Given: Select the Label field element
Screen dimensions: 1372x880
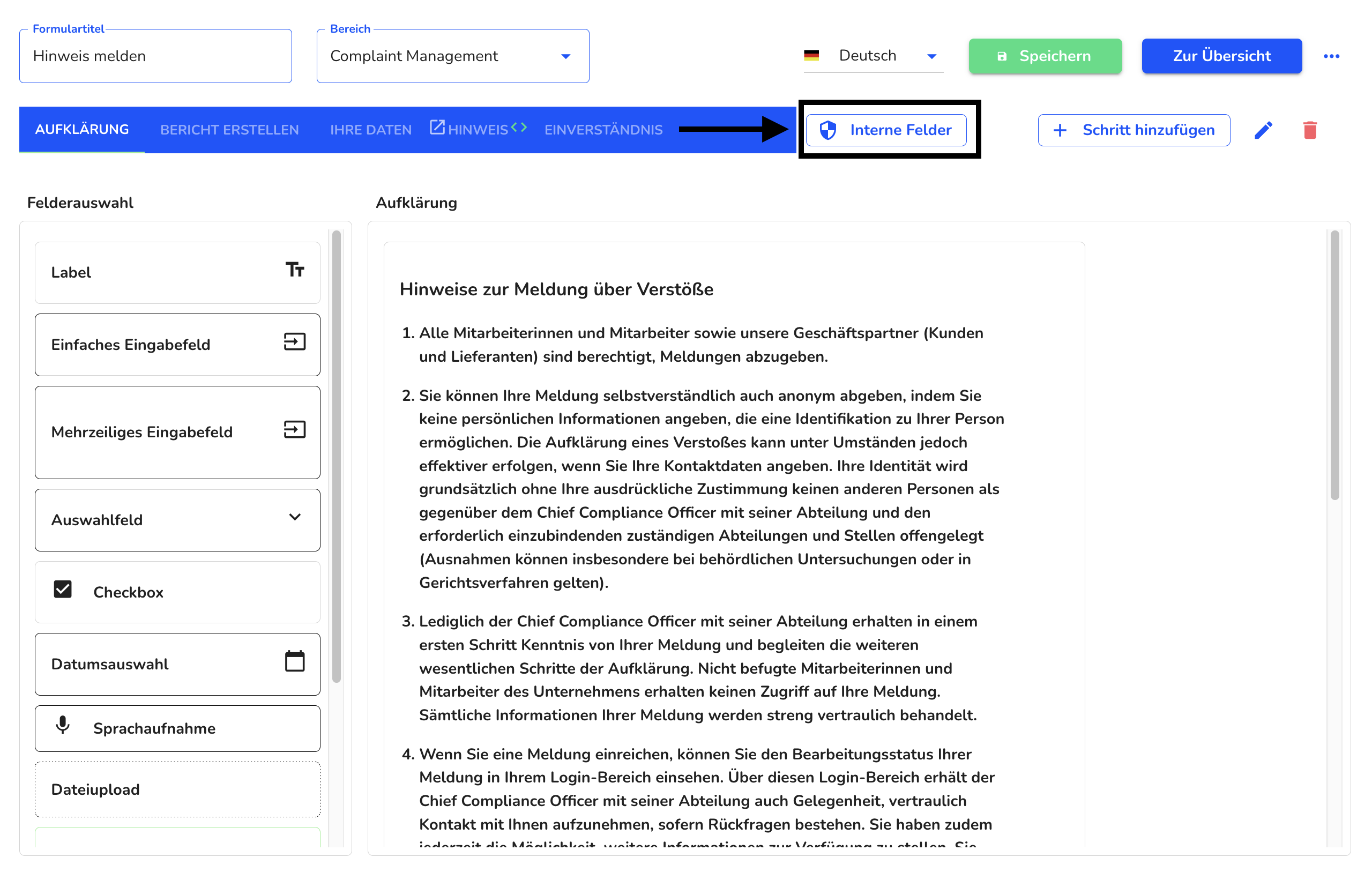Looking at the screenshot, I should 177,273.
